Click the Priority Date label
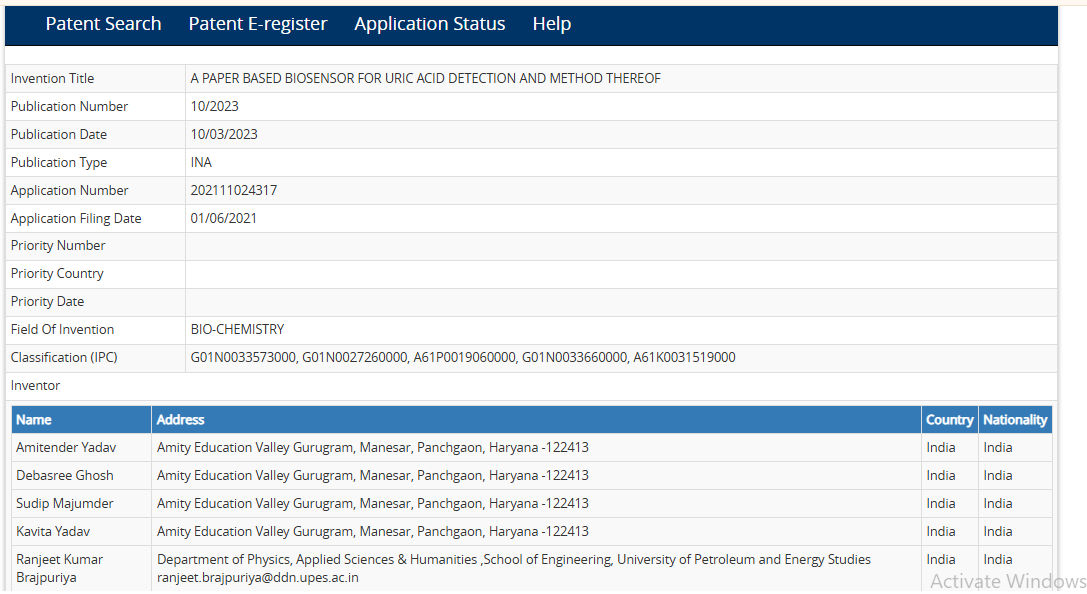The image size is (1087, 594). point(47,302)
